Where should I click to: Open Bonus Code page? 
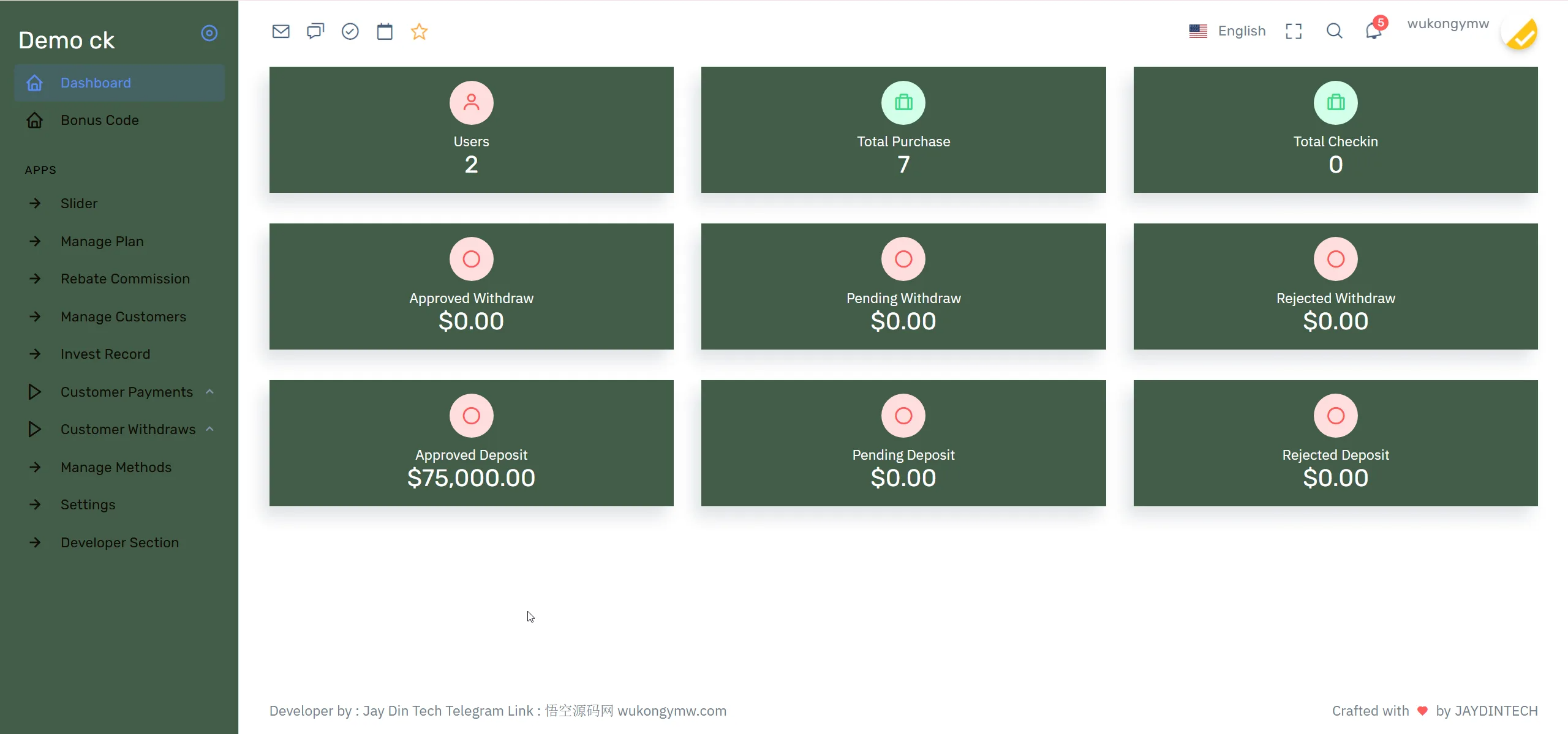click(99, 120)
